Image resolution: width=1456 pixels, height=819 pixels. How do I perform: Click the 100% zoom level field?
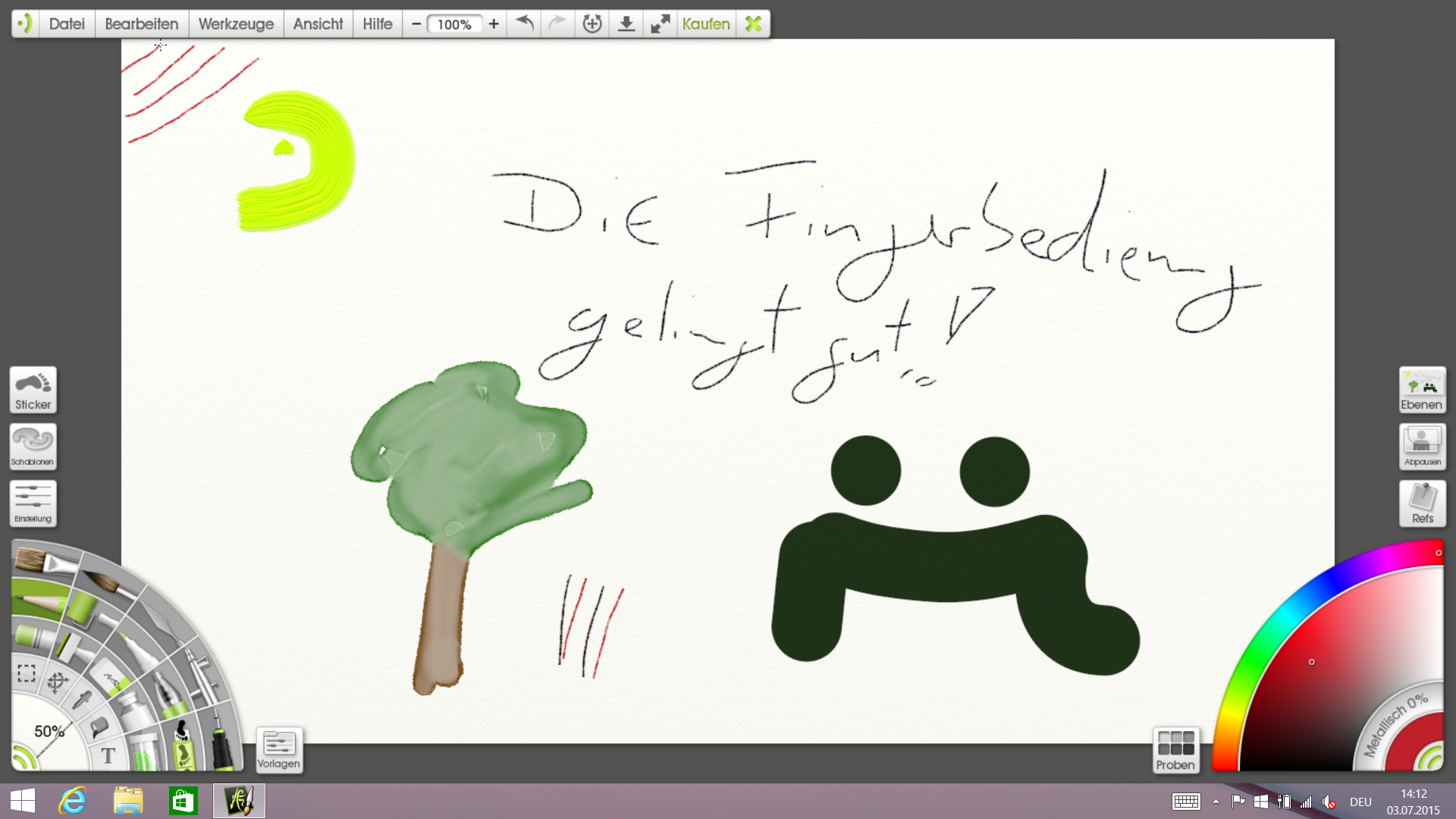454,24
